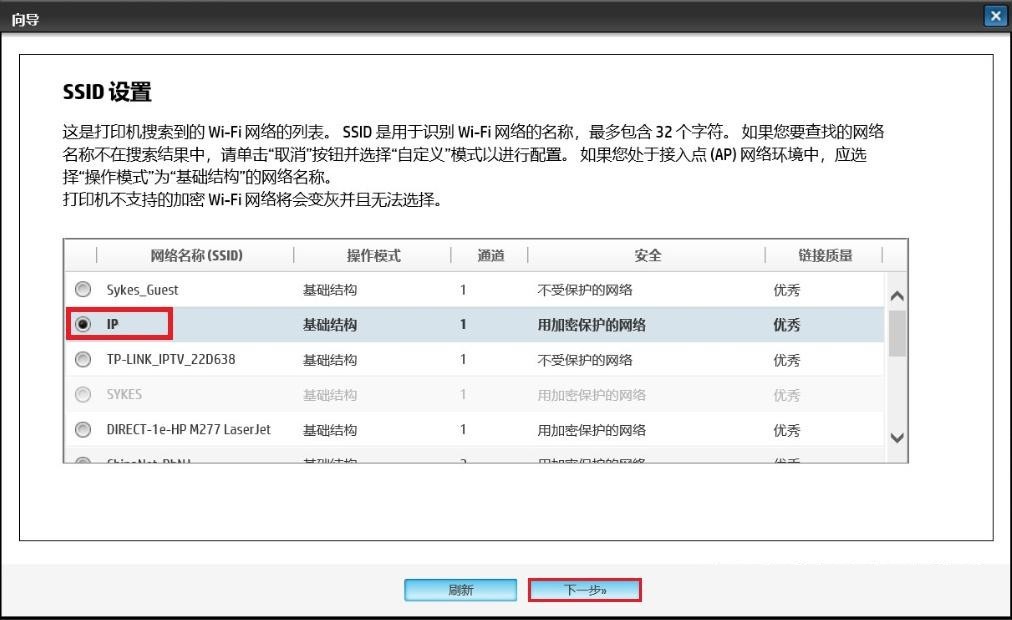Screen dimensions: 1012x620
Task: Click 用加密保护的网络 in the DIRECT-1e-HP row
Action: [x=591, y=430]
